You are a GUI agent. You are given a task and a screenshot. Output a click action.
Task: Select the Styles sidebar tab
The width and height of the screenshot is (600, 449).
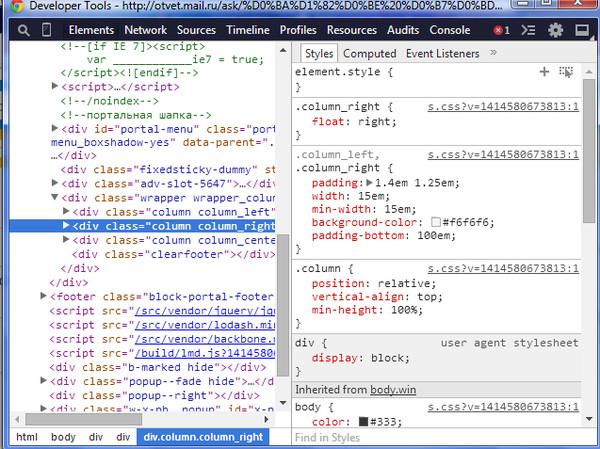tap(319, 54)
